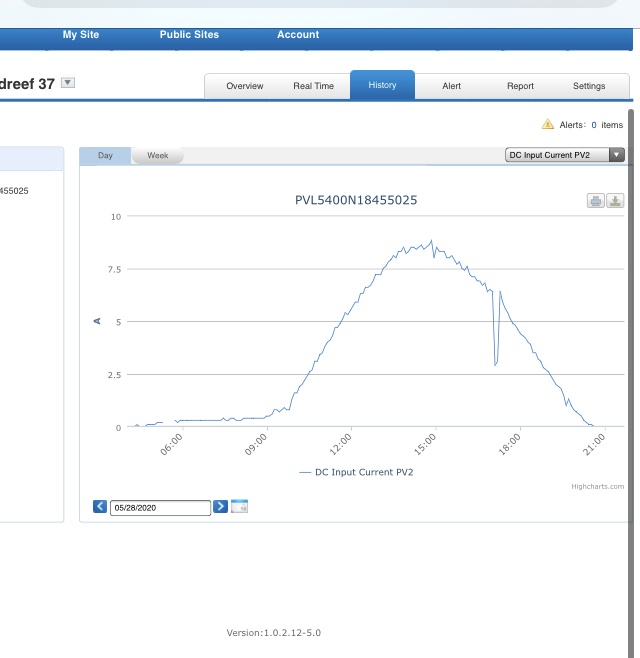
Task: Switch to the Overview tab
Action: click(x=245, y=86)
